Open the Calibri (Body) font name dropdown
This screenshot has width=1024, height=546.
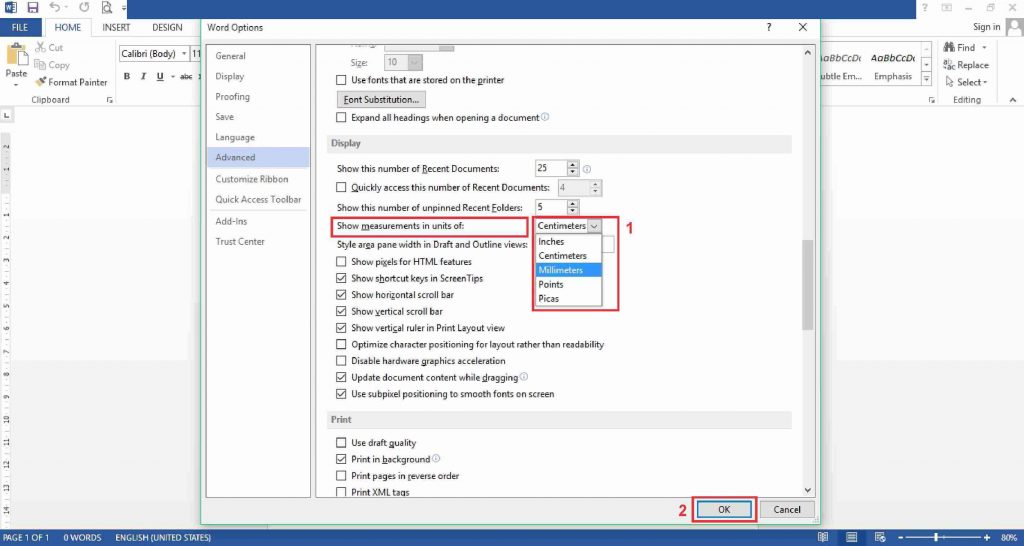coord(184,54)
